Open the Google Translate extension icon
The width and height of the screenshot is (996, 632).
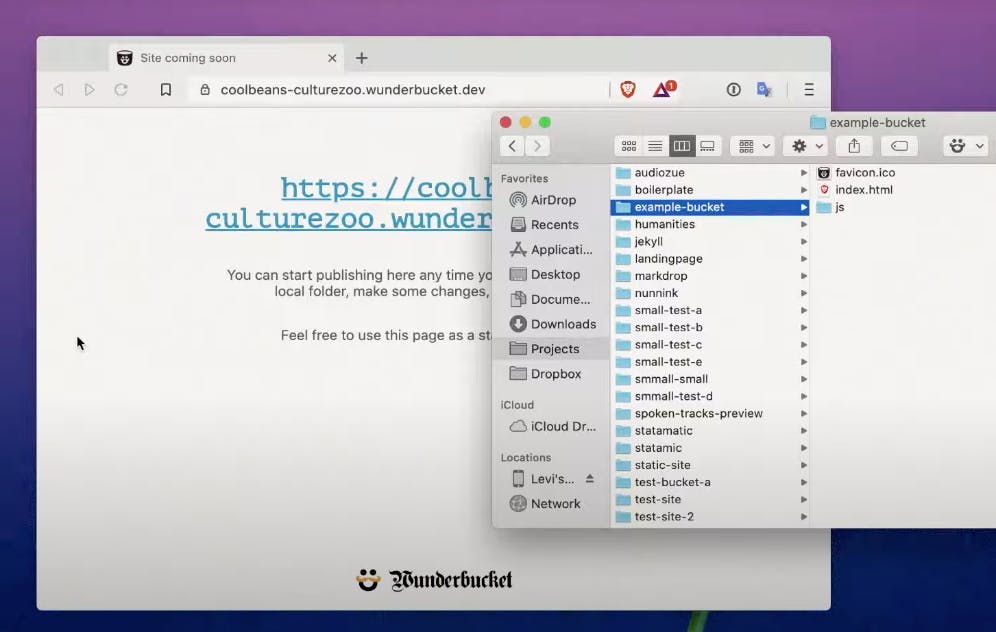coord(764,90)
